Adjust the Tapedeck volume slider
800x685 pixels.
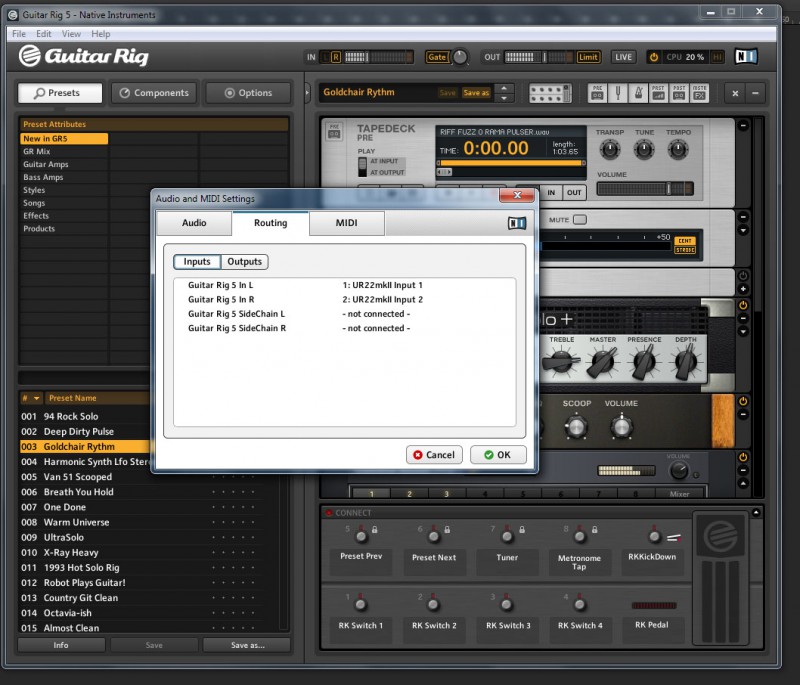point(645,189)
